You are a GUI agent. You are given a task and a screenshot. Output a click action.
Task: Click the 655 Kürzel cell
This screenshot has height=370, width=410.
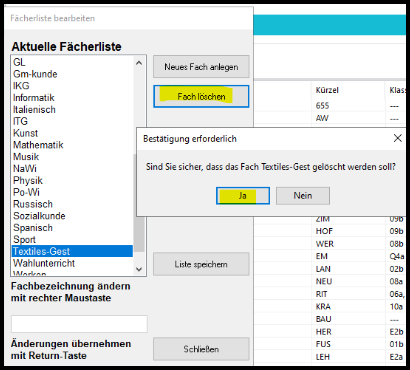pyautogui.click(x=348, y=106)
